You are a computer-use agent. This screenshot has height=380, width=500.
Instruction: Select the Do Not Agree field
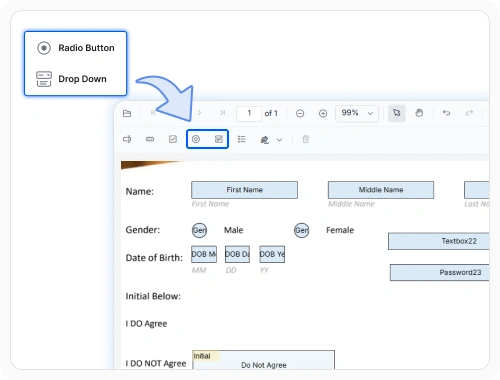[264, 360]
